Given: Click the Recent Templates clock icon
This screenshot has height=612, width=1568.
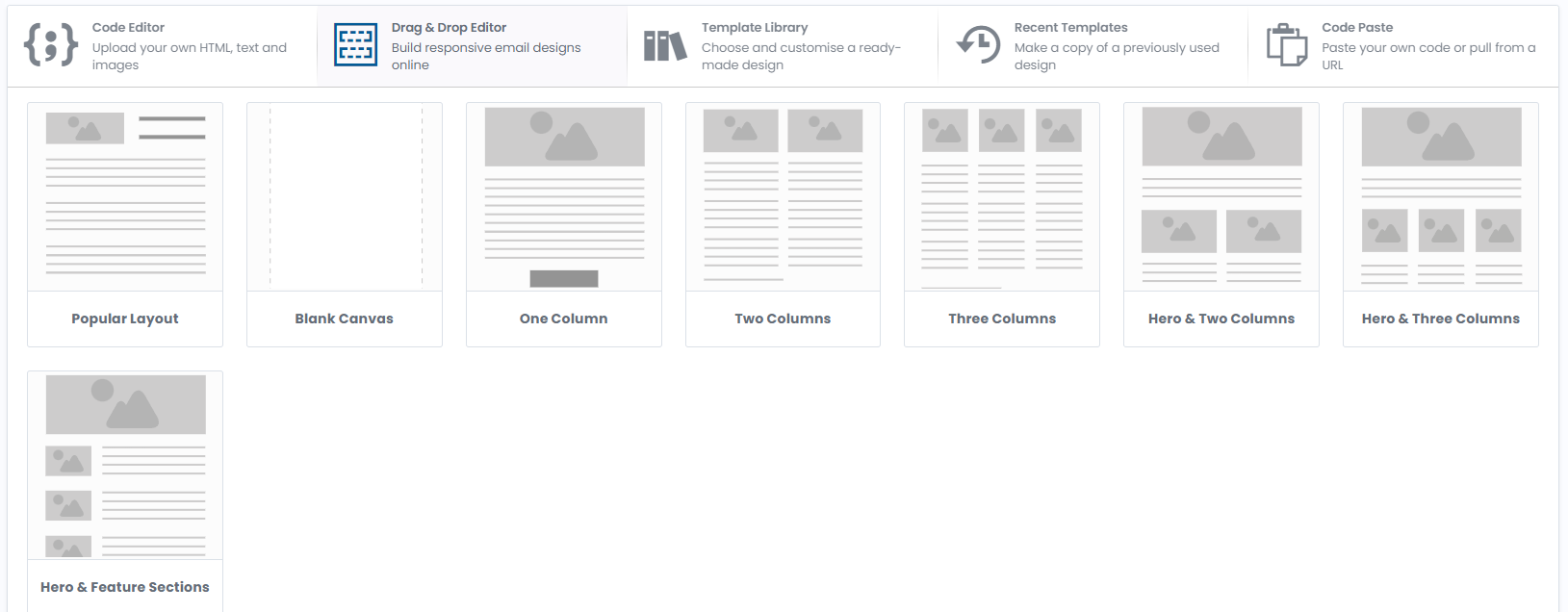Looking at the screenshot, I should pos(978,45).
